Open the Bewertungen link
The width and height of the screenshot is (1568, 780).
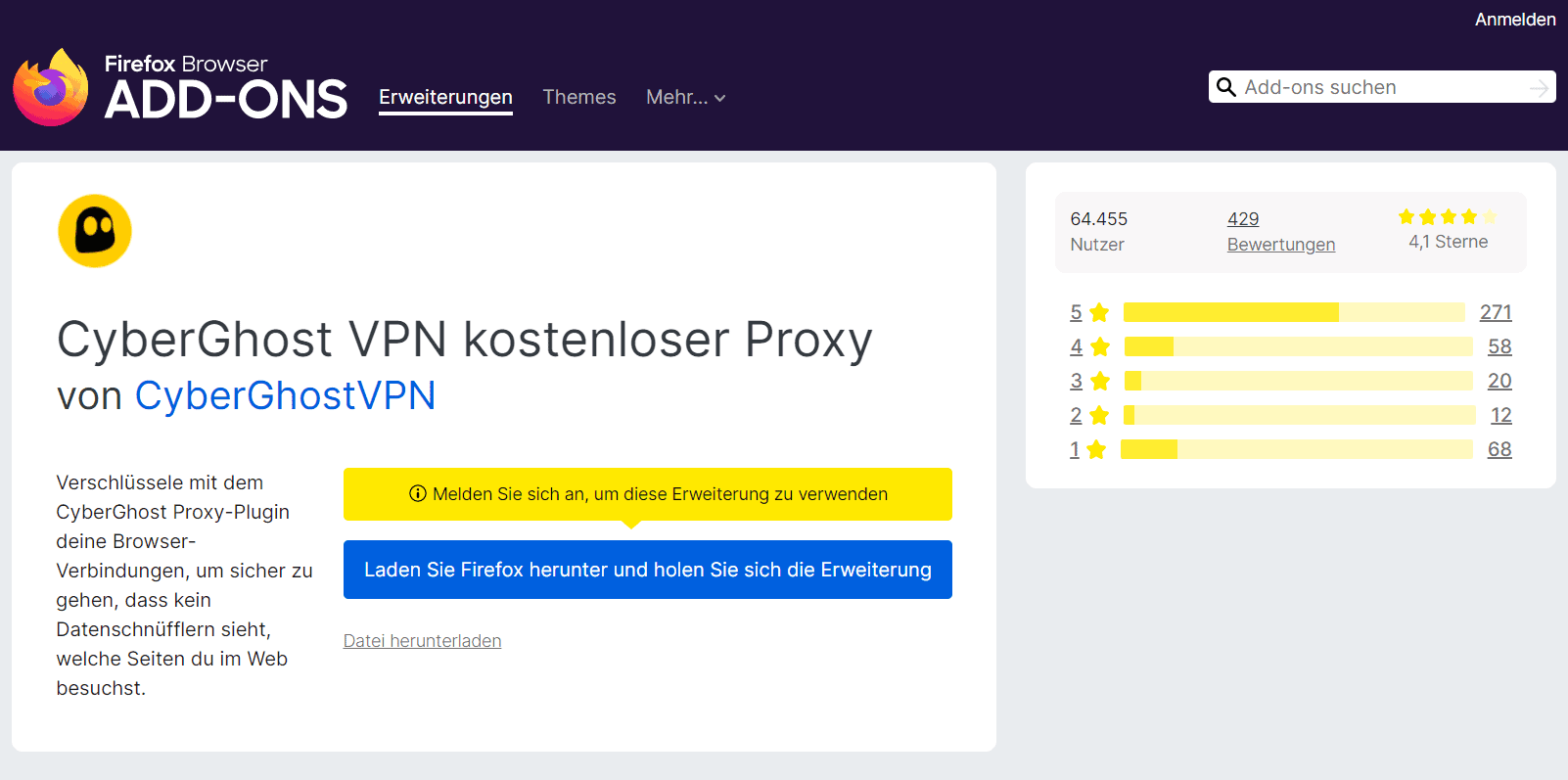click(x=1281, y=245)
